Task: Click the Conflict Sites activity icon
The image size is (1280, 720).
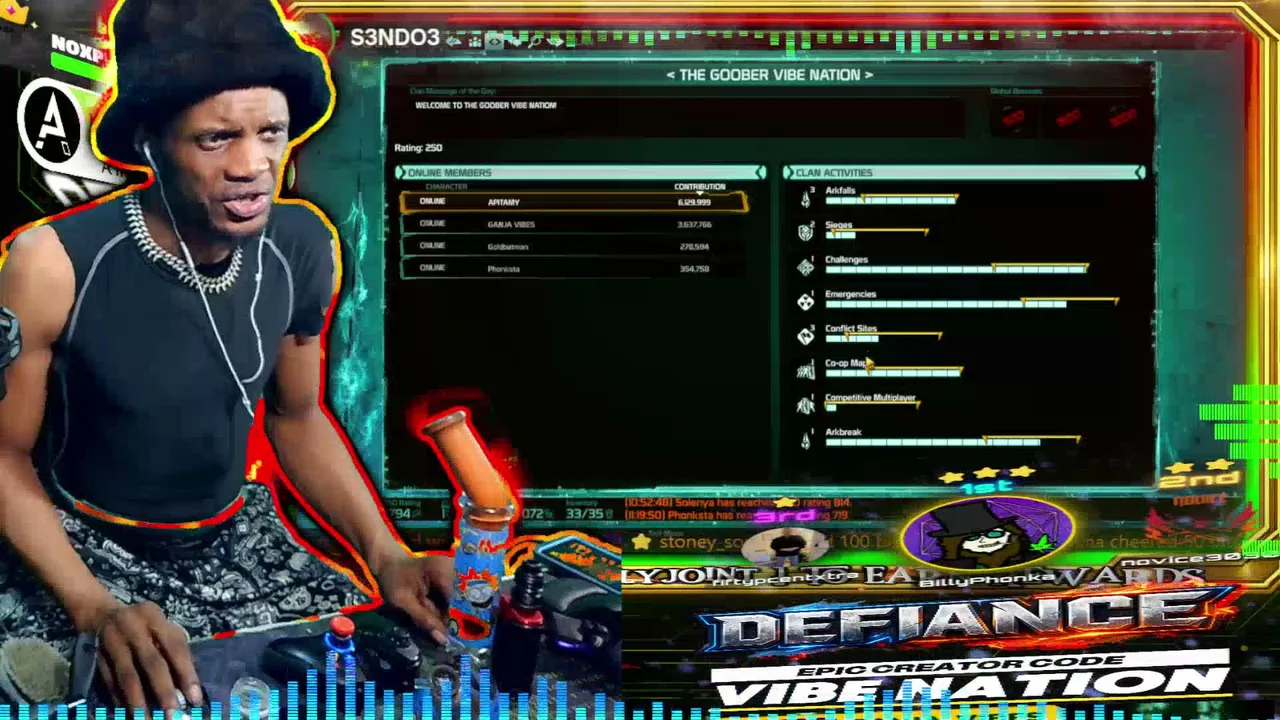Action: tap(806, 336)
